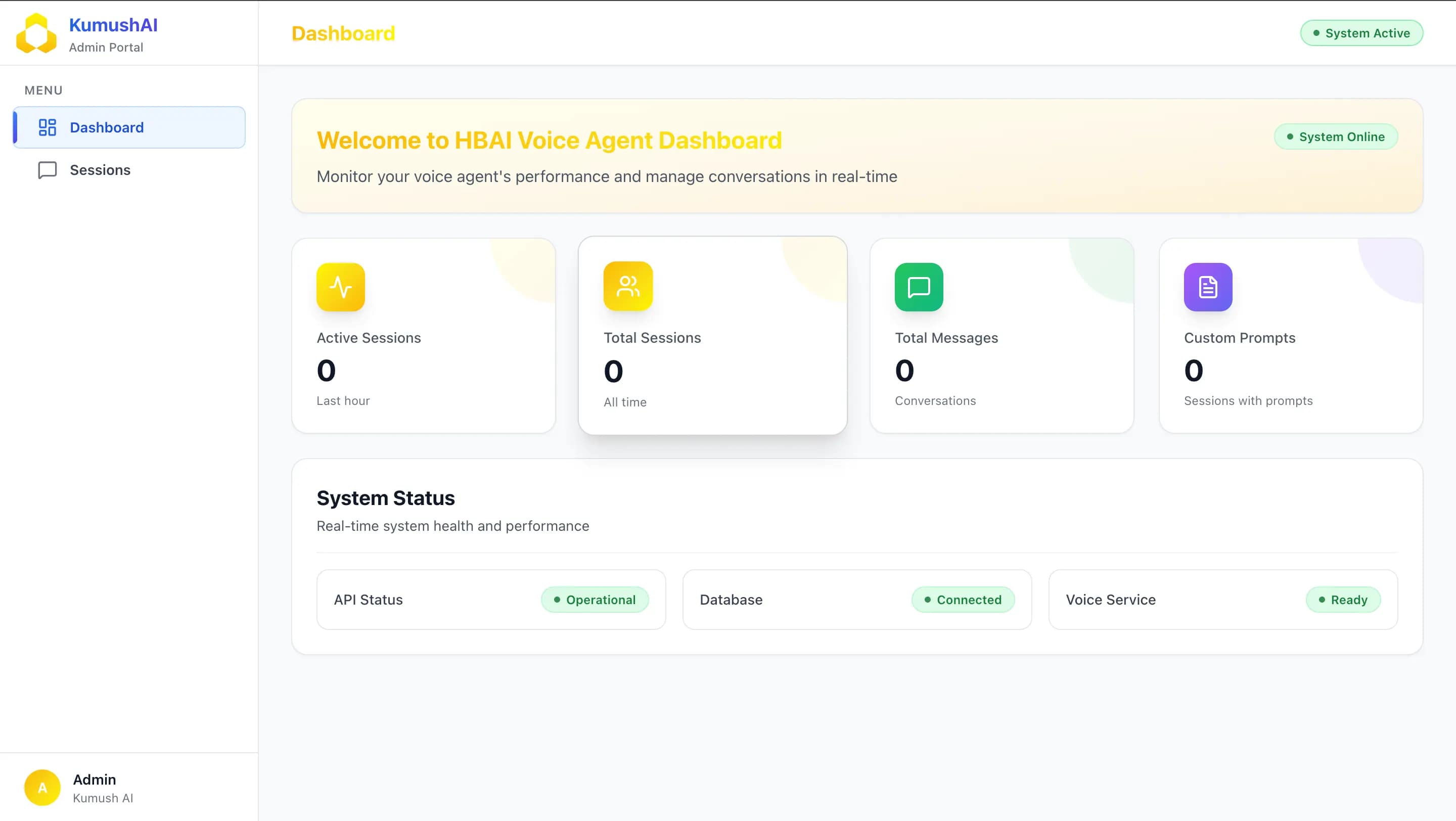The height and width of the screenshot is (821, 1456).
Task: Click the welcome banner heading text
Action: [549, 140]
